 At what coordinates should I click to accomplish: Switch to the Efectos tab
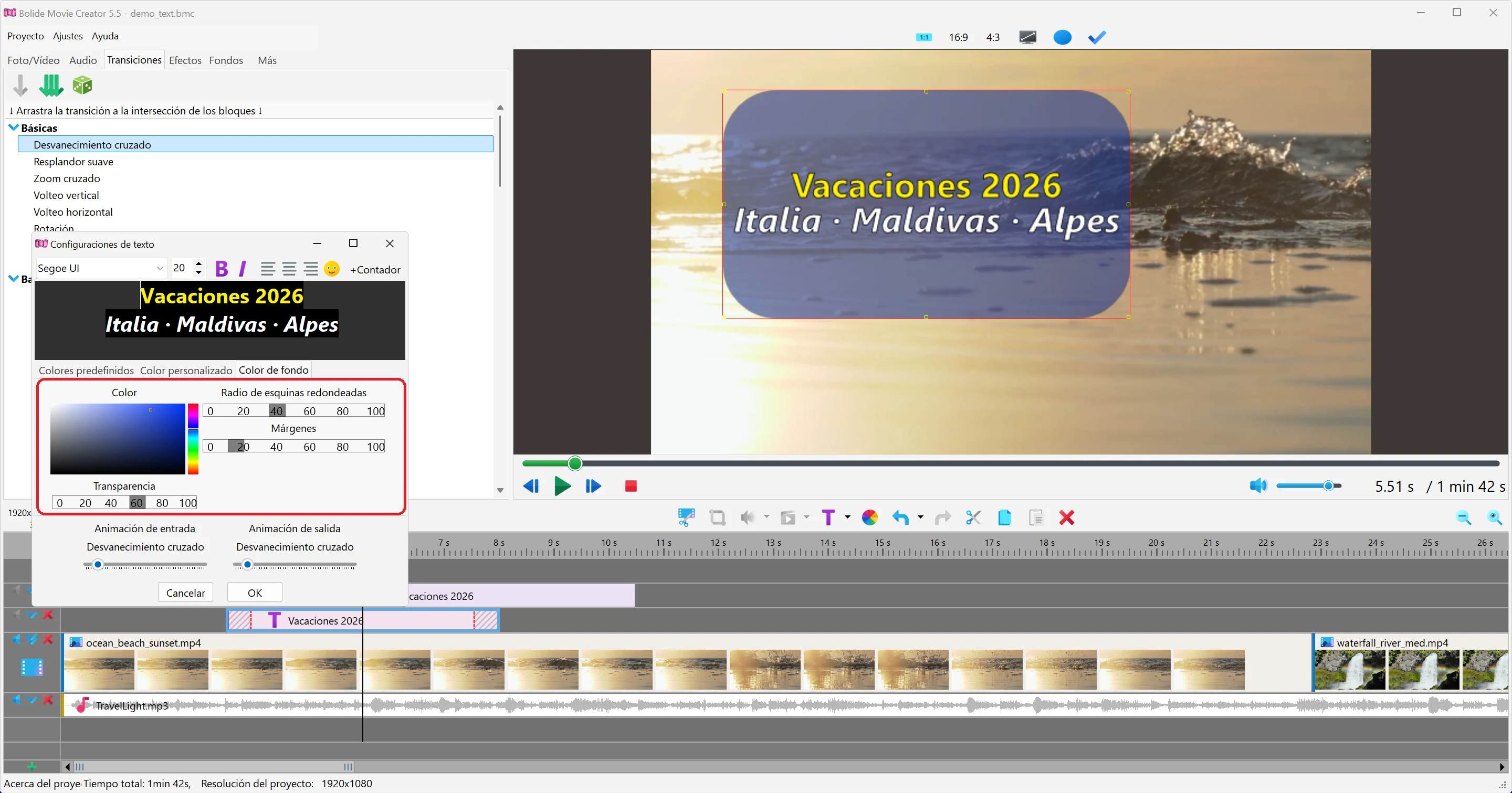pyautogui.click(x=185, y=60)
